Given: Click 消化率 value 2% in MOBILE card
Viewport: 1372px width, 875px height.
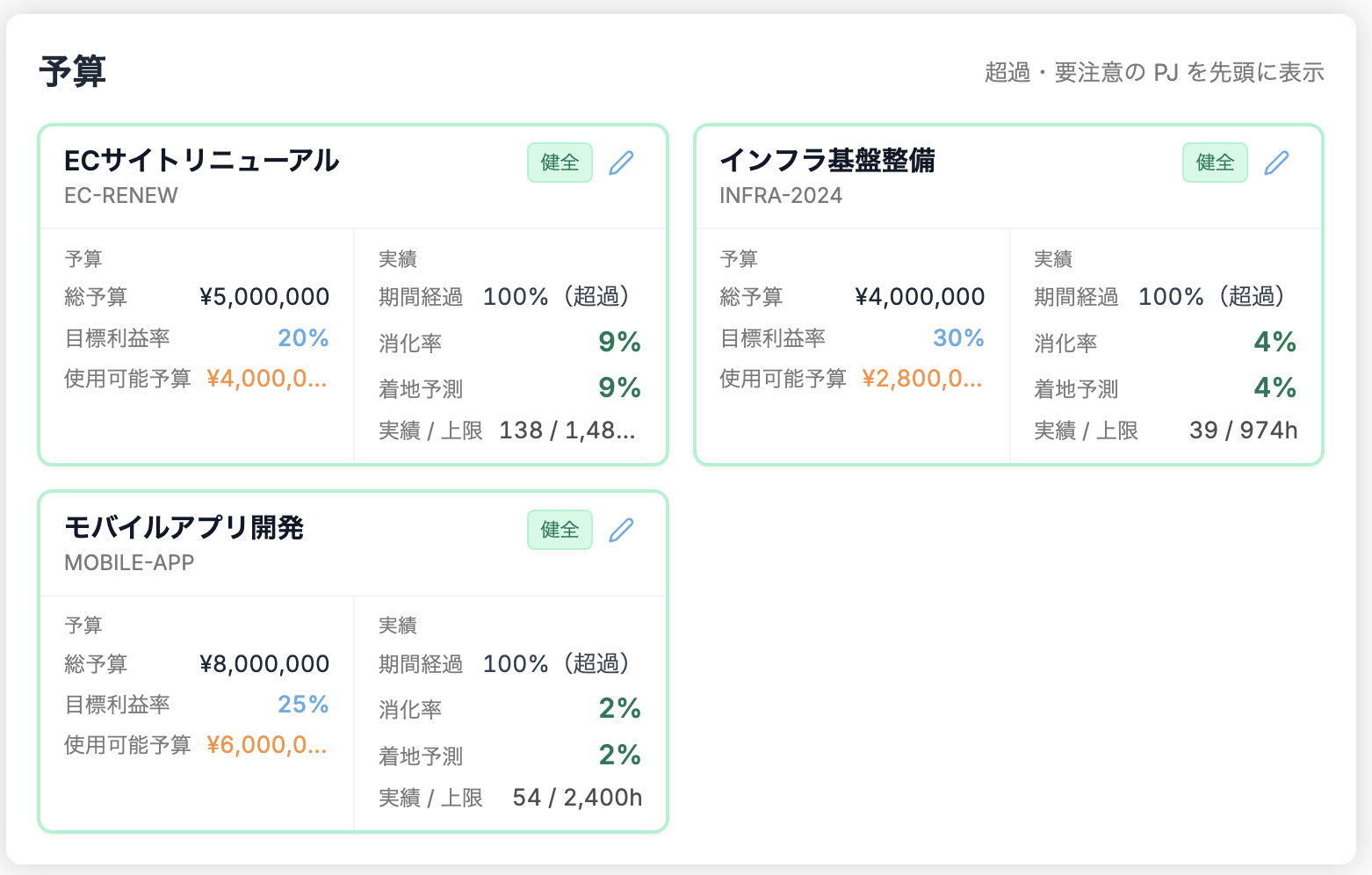Looking at the screenshot, I should click(x=619, y=708).
